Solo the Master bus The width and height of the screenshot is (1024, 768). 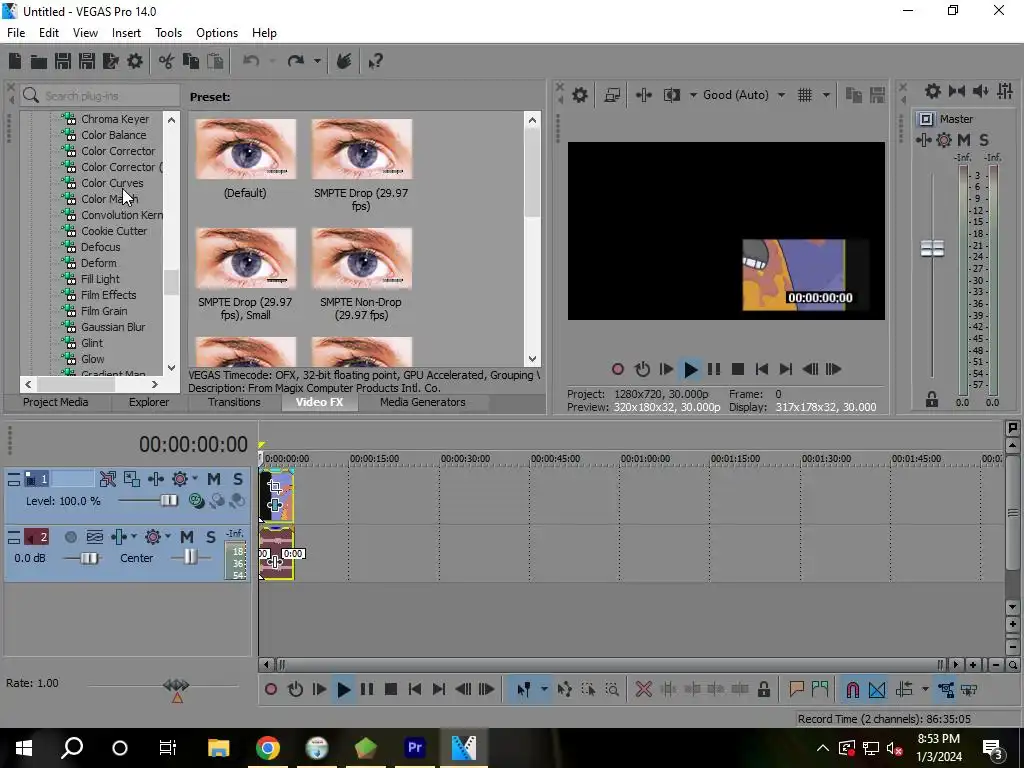click(984, 140)
